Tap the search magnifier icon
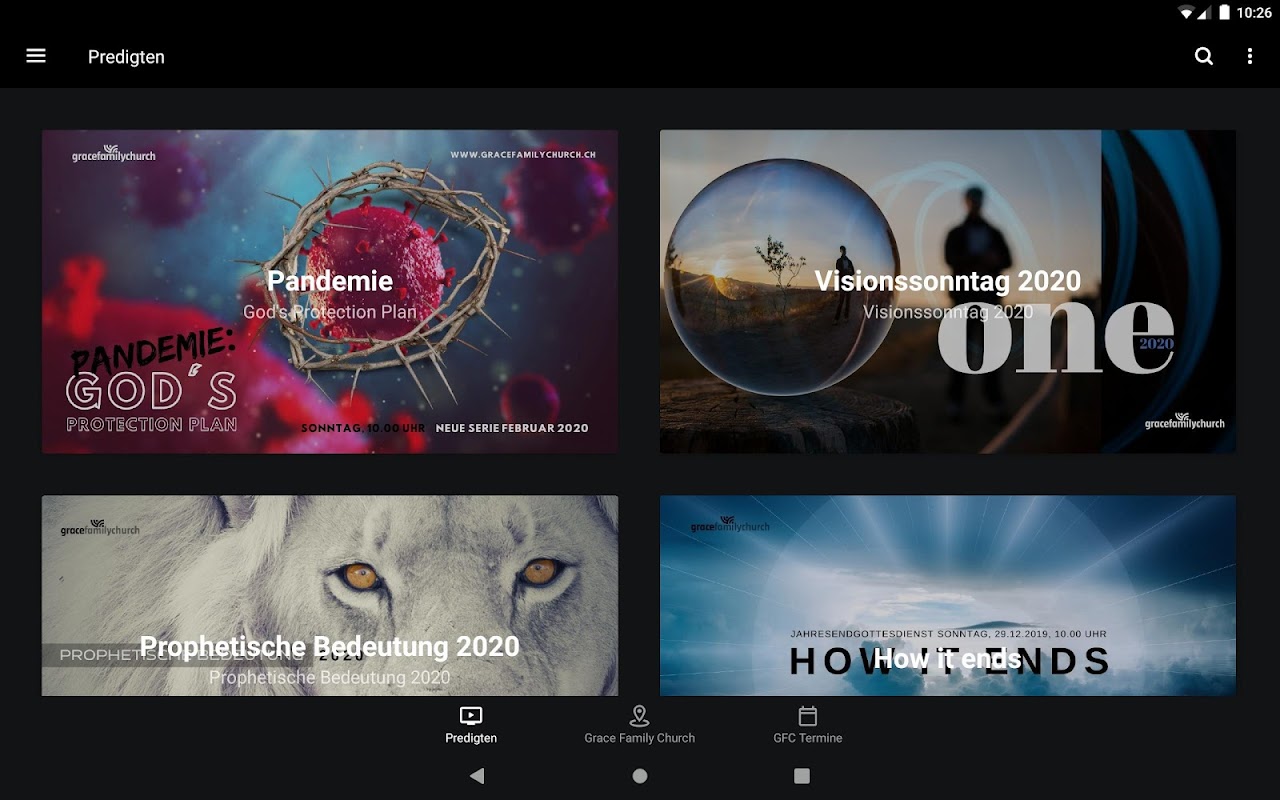Image resolution: width=1280 pixels, height=800 pixels. click(1204, 57)
